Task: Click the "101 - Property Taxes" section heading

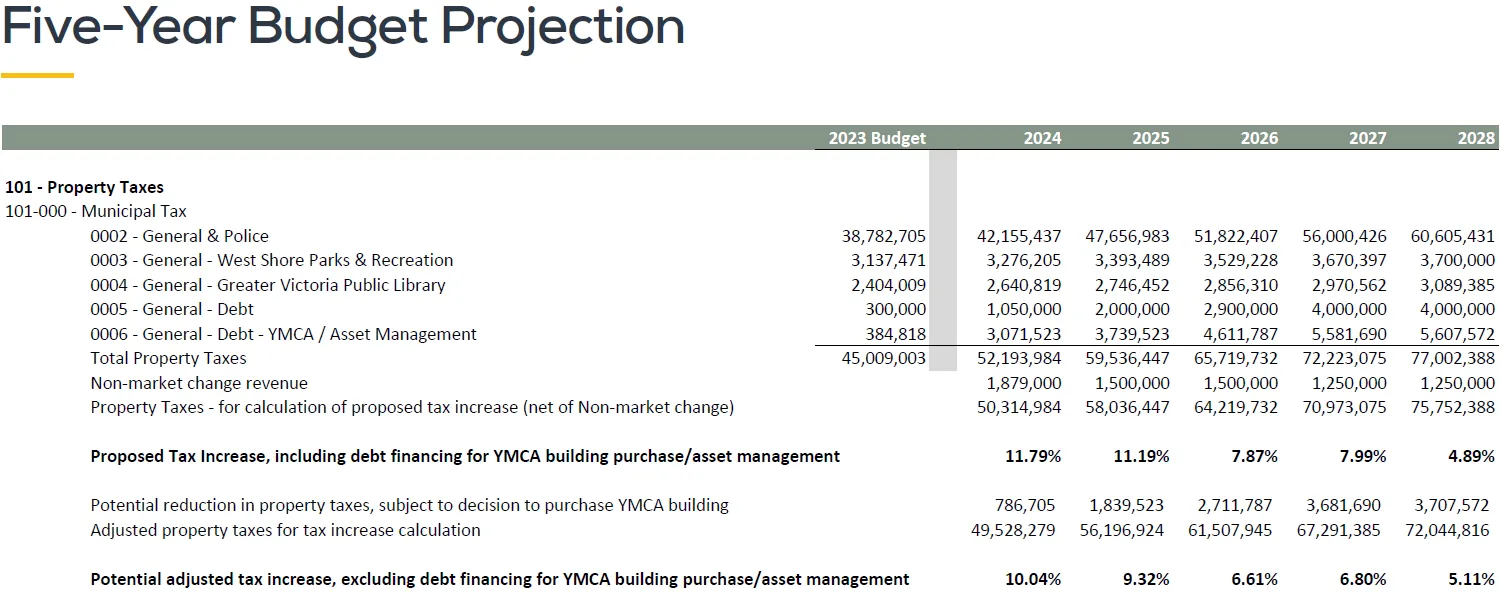Action: [x=84, y=187]
